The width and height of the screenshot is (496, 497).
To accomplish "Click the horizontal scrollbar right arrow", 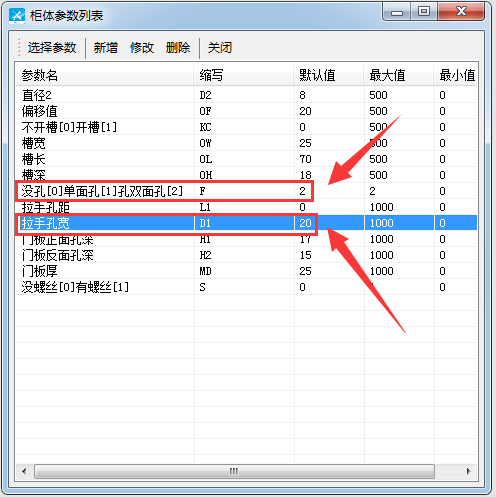I will tap(469, 471).
